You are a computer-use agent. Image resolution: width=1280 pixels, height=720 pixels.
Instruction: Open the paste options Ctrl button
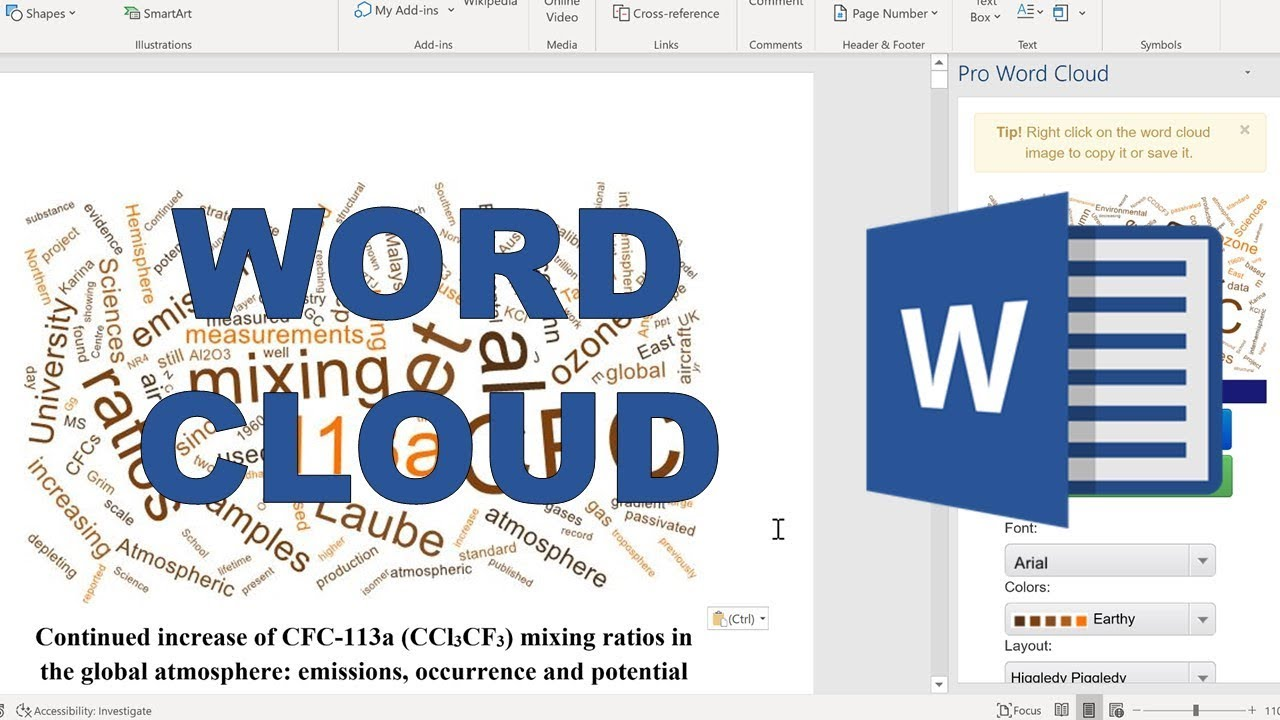point(737,618)
